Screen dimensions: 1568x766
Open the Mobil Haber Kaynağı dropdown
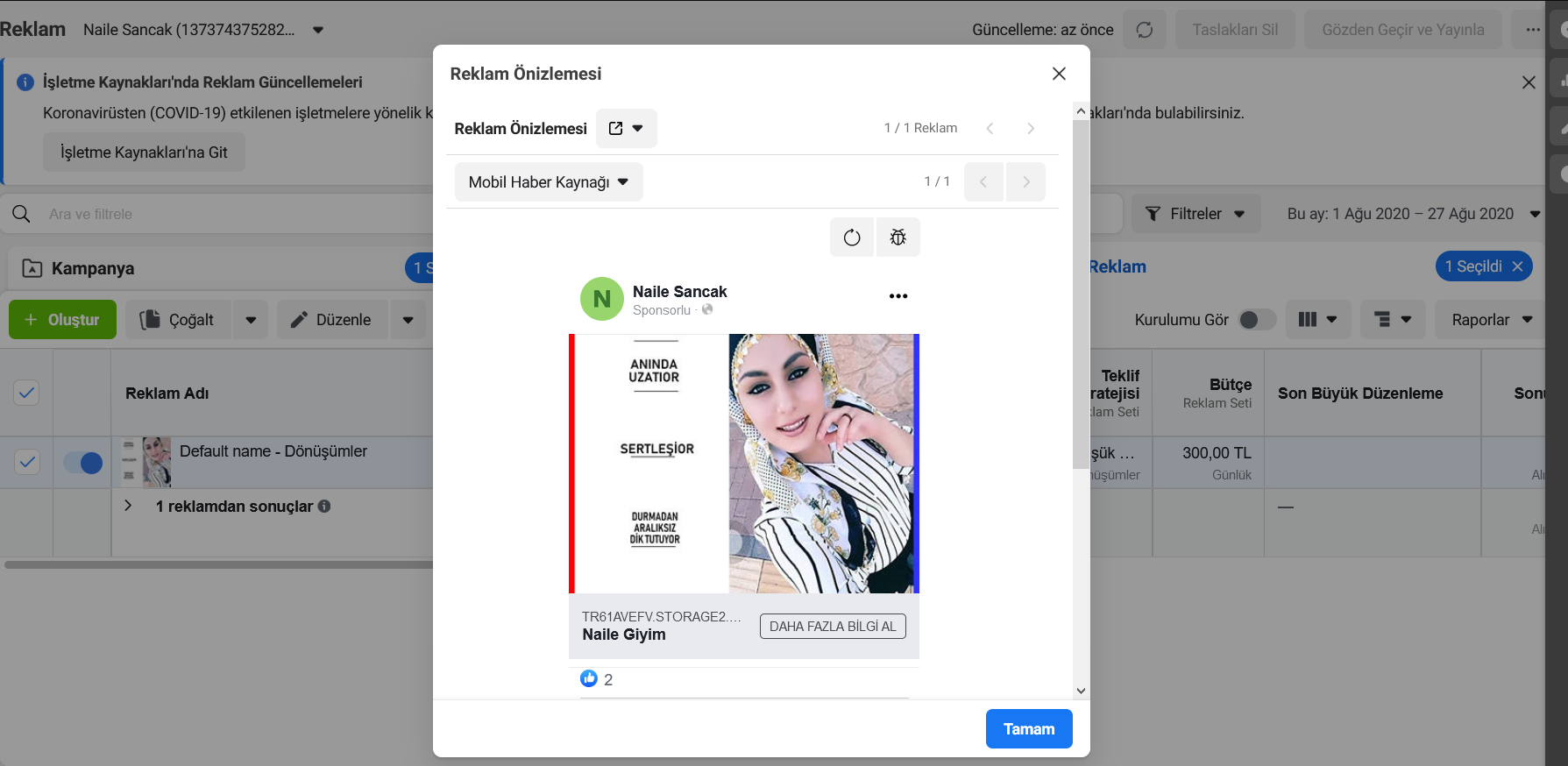pyautogui.click(x=549, y=182)
